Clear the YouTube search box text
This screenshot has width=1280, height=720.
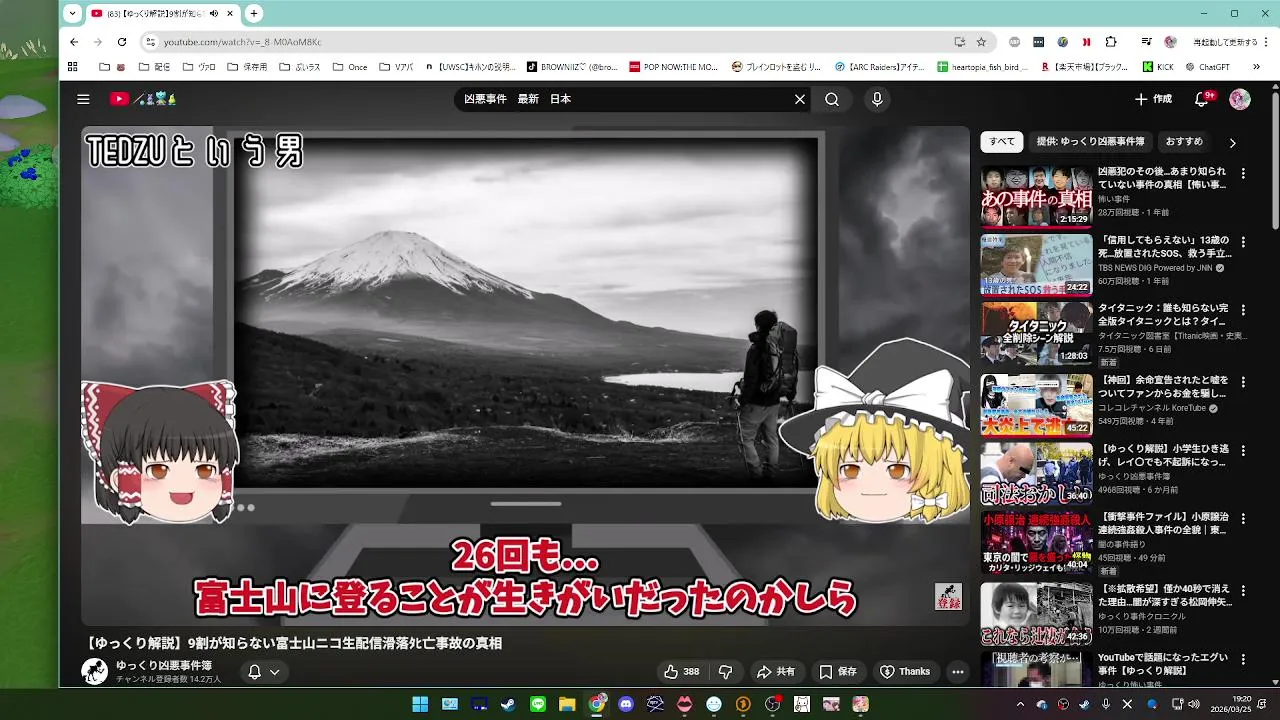click(x=799, y=99)
